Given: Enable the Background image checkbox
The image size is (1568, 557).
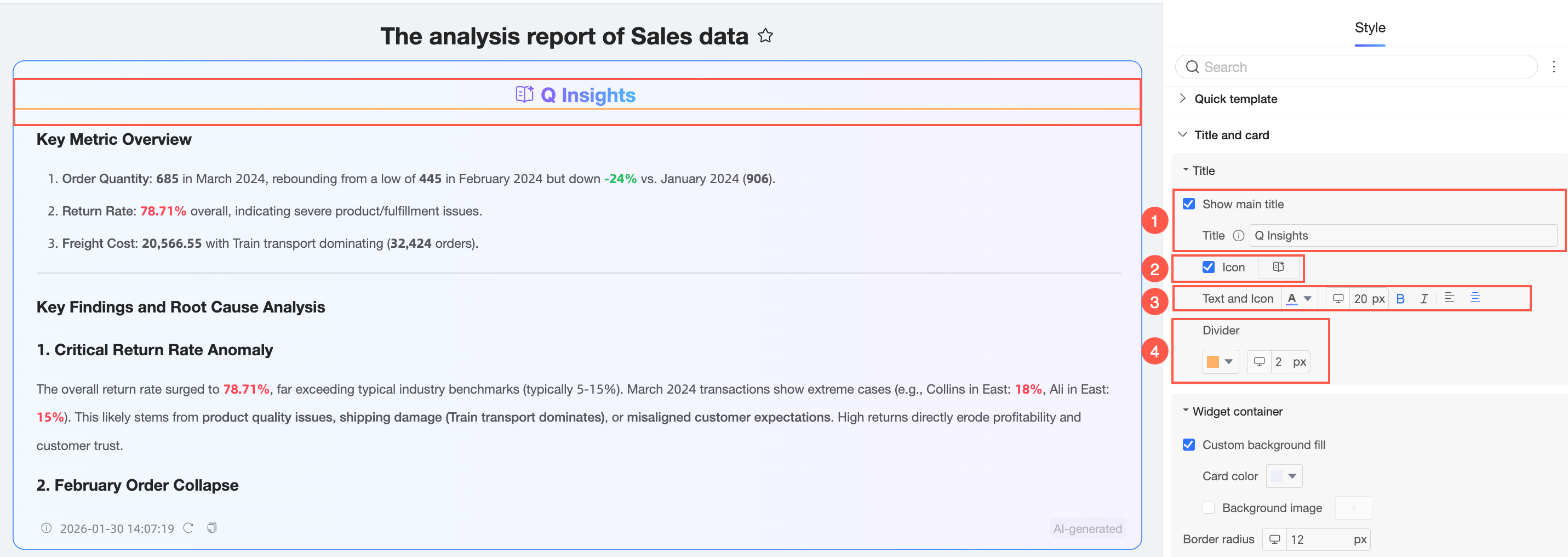Looking at the screenshot, I should click(1208, 508).
